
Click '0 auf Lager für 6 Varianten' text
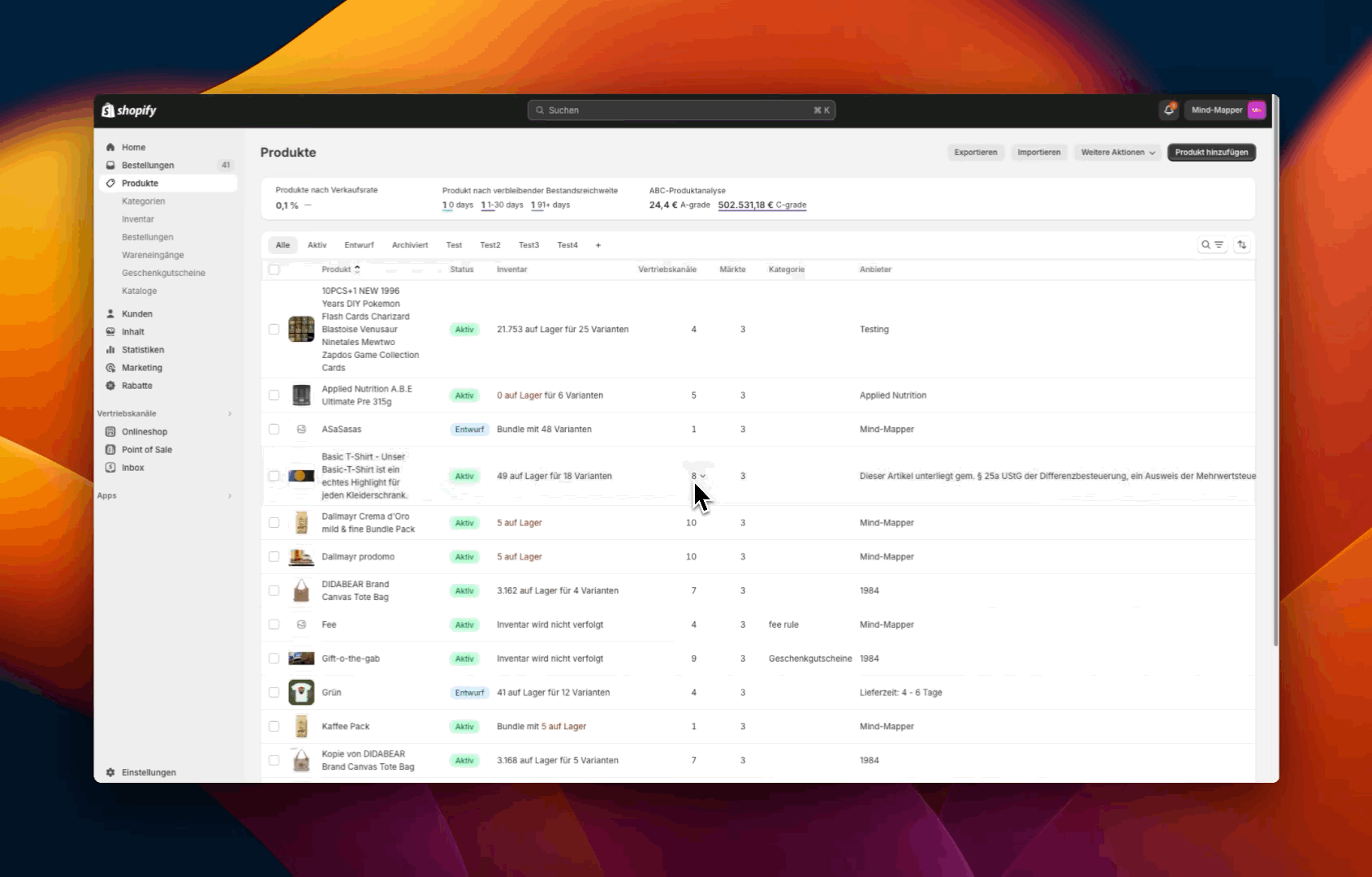tap(550, 395)
